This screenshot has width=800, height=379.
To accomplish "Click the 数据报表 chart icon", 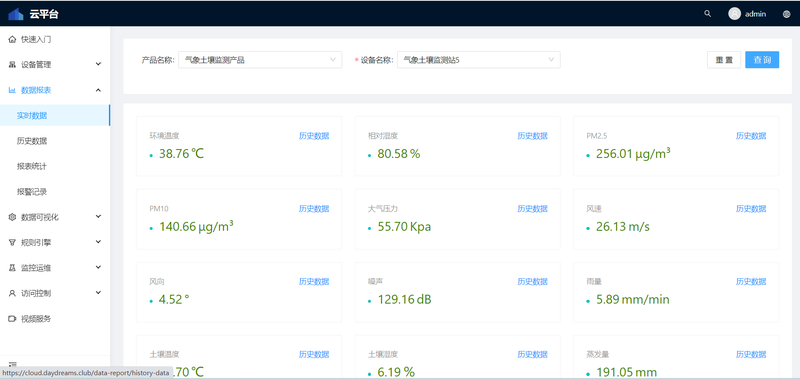I will (x=12, y=90).
